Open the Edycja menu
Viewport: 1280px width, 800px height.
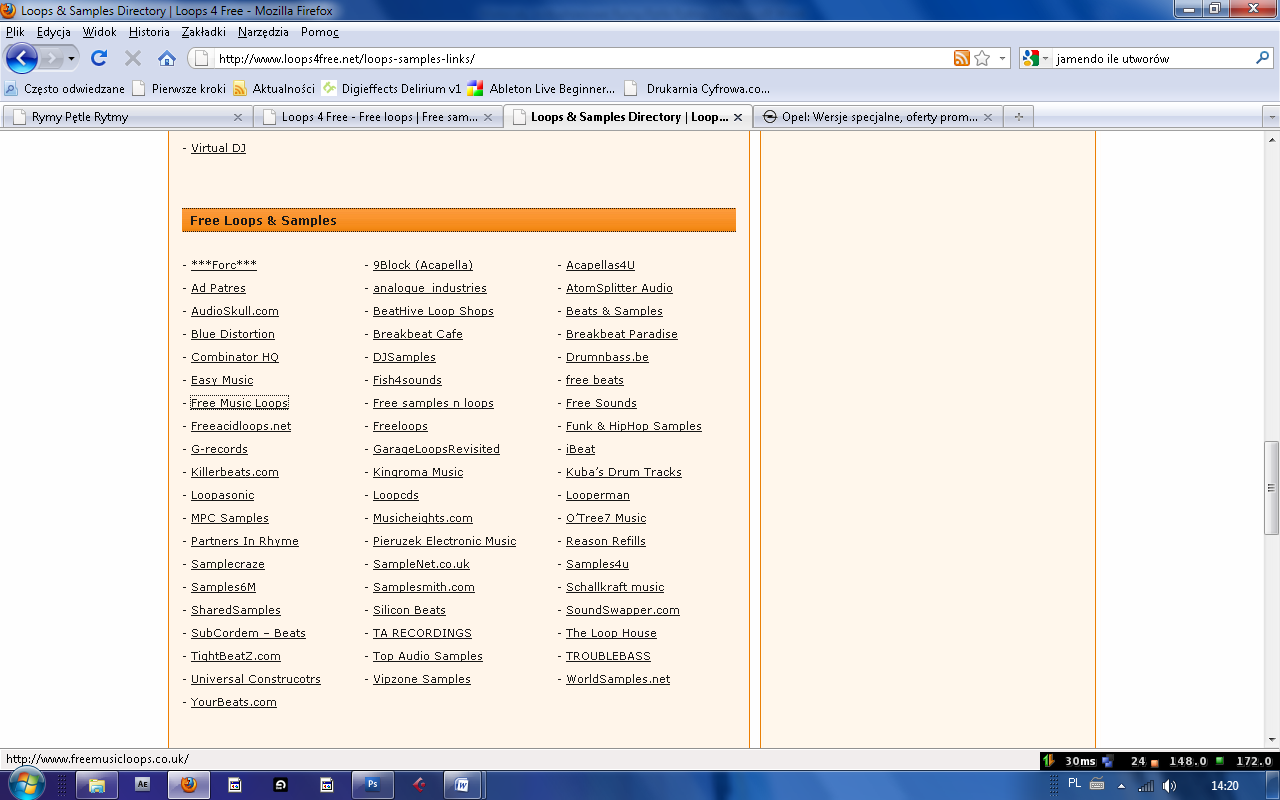point(54,32)
